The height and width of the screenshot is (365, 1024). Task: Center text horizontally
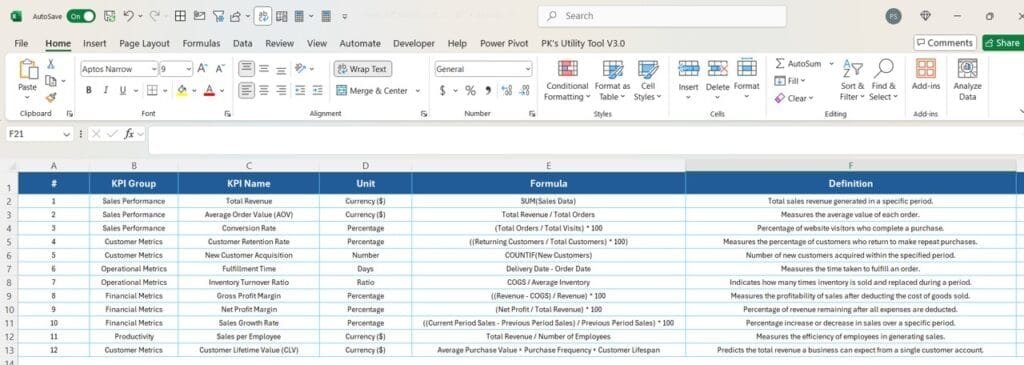click(x=264, y=91)
